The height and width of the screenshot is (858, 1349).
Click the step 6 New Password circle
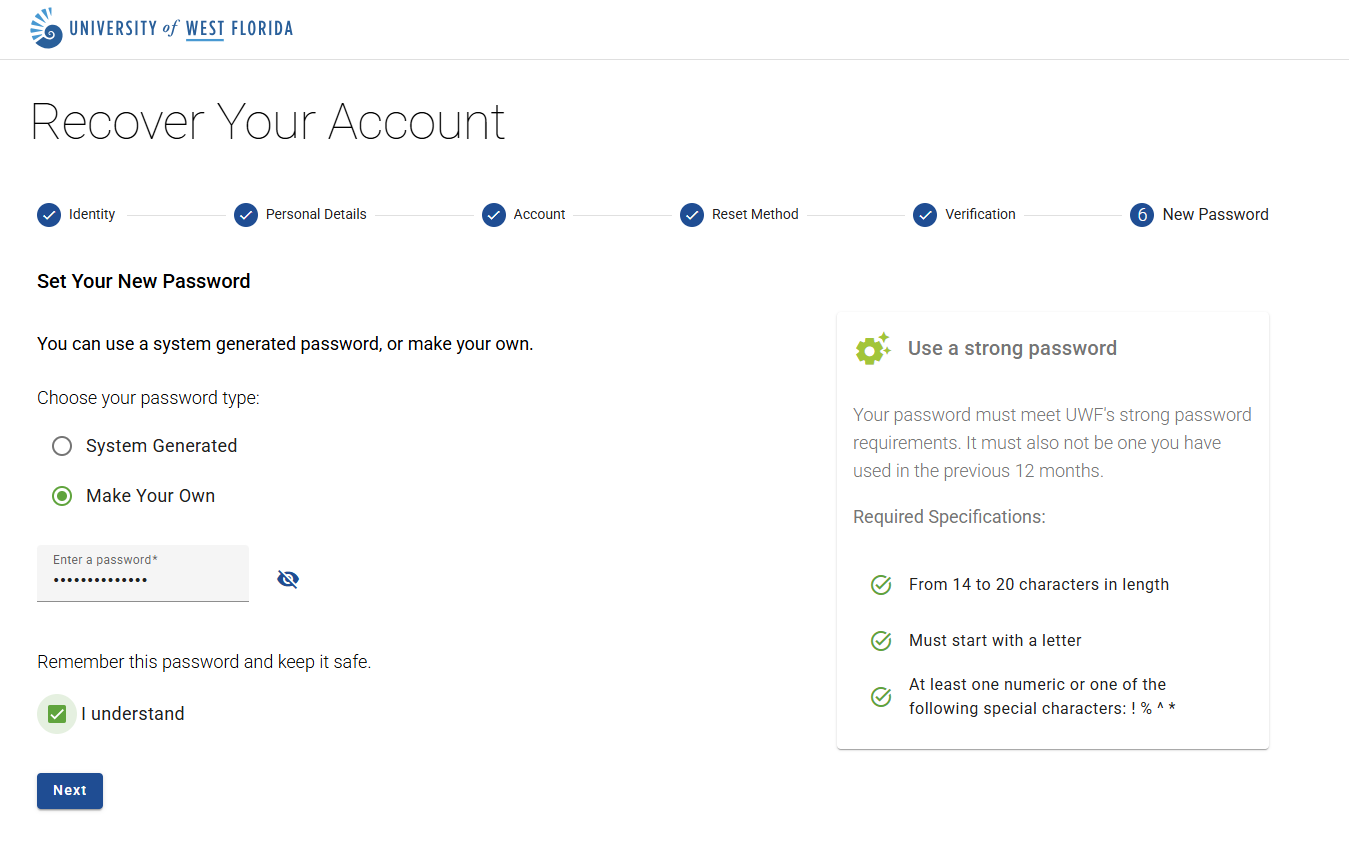coord(1142,215)
